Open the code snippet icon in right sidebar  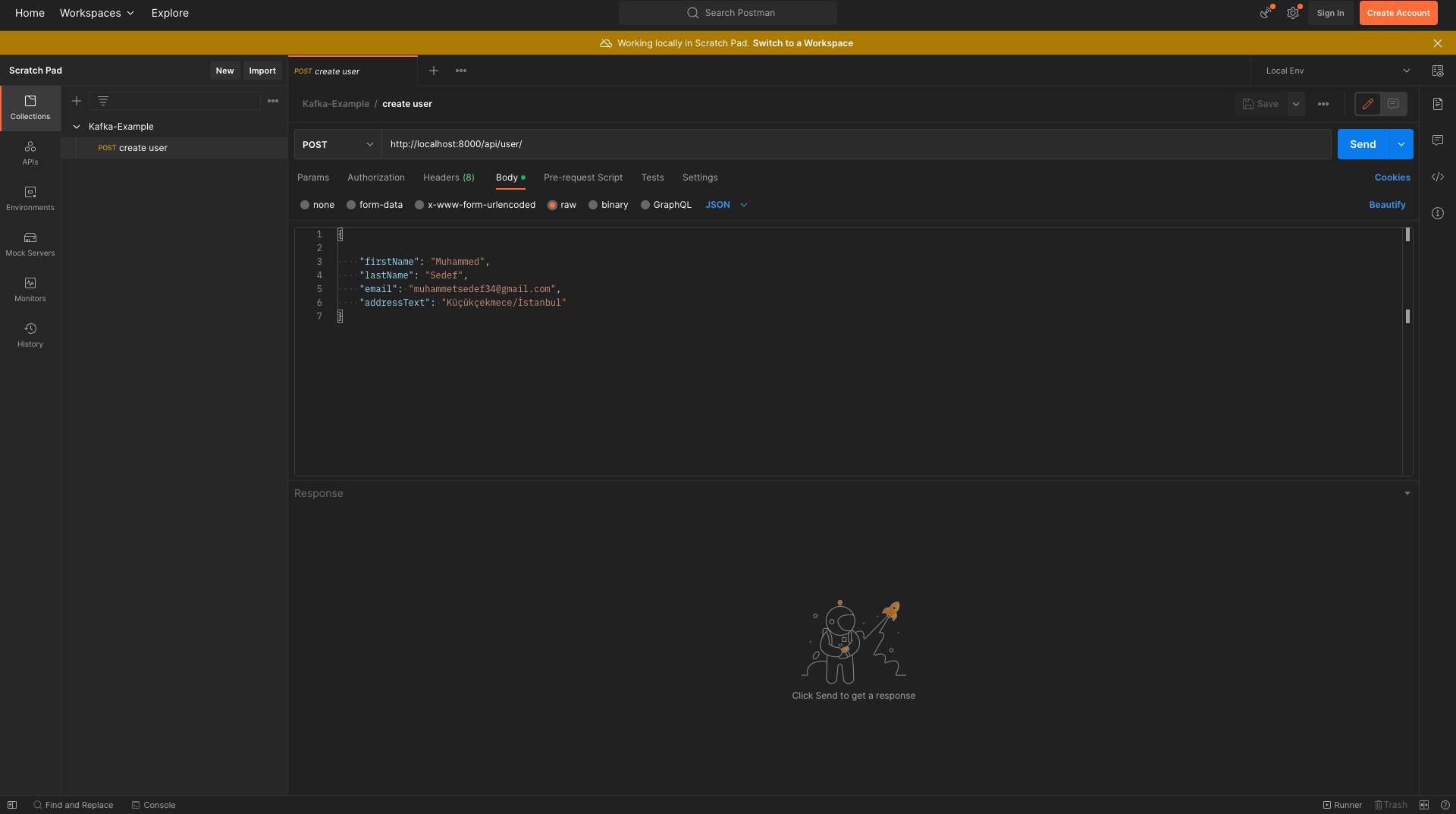coord(1438,177)
